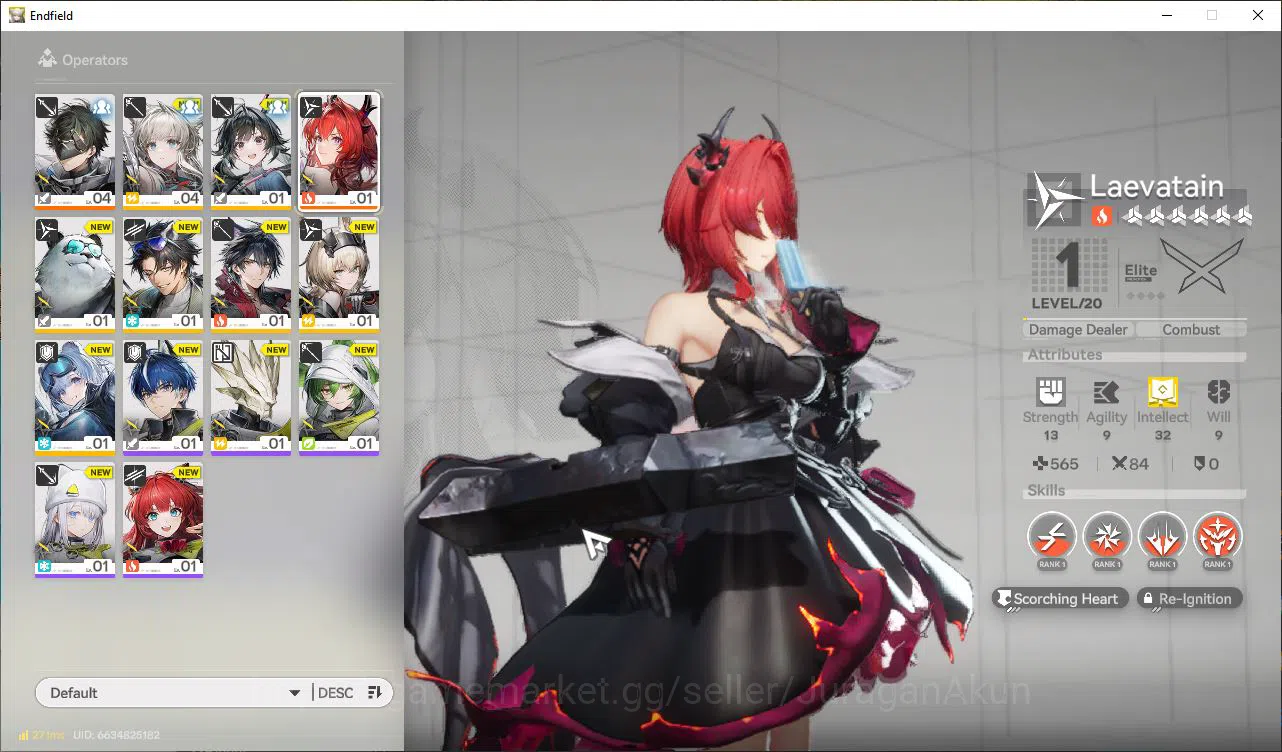Click the Elite label
Viewport: 1282px width, 752px height.
point(1140,271)
